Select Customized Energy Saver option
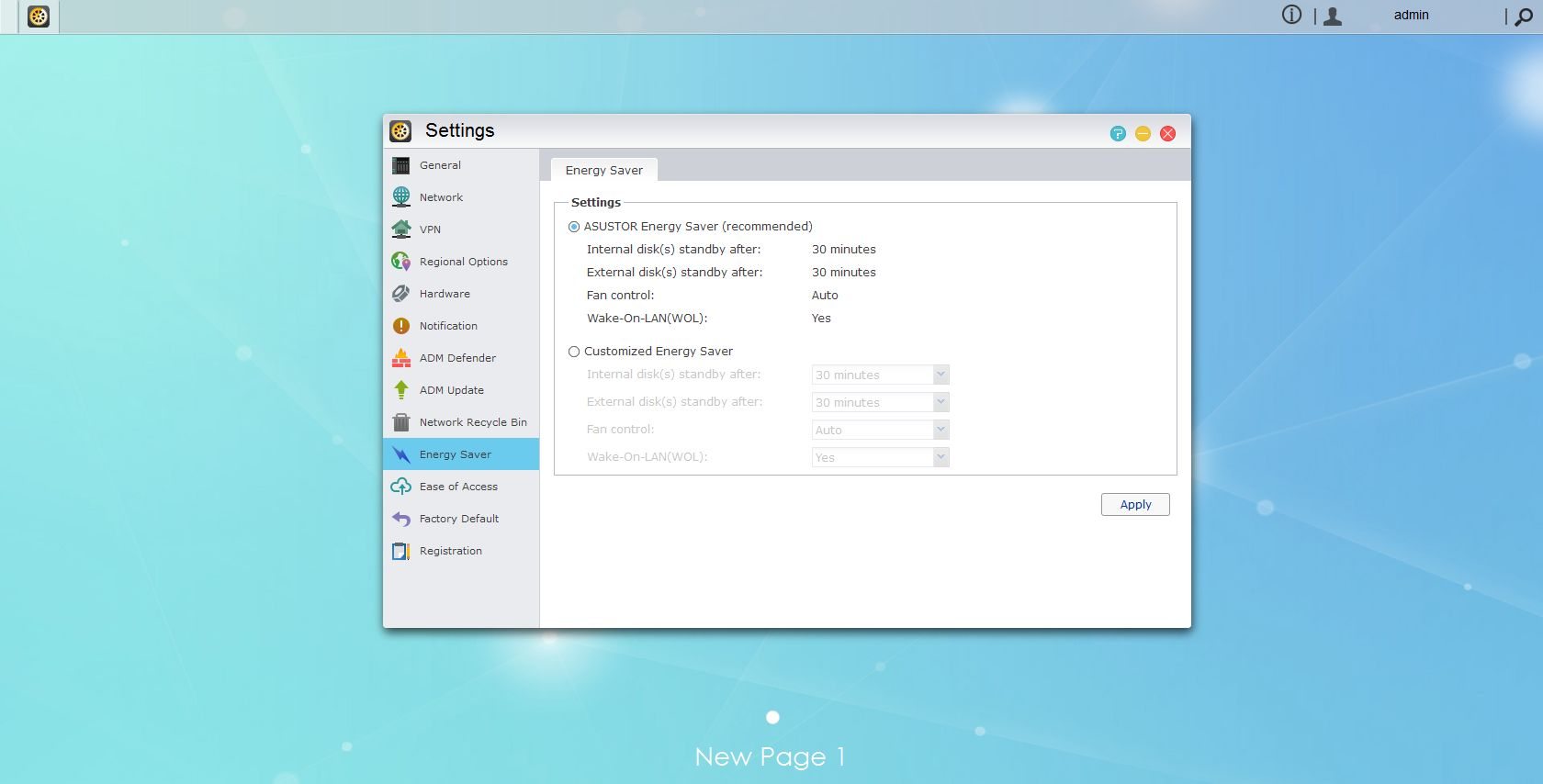This screenshot has width=1543, height=784. coord(574,352)
